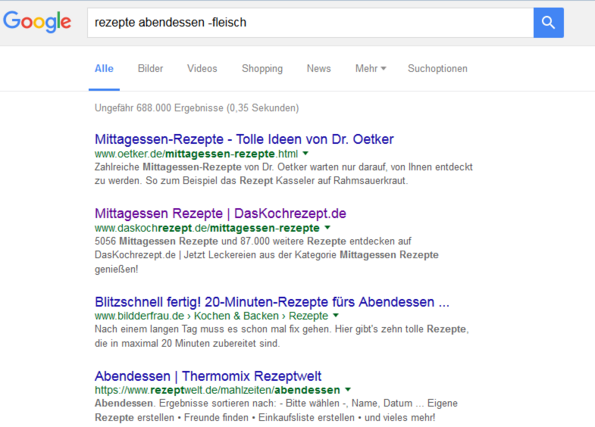Click the www.daskochrezept.de/mittagessen-rezepte URL text
The width and height of the screenshot is (595, 427).
pos(207,228)
